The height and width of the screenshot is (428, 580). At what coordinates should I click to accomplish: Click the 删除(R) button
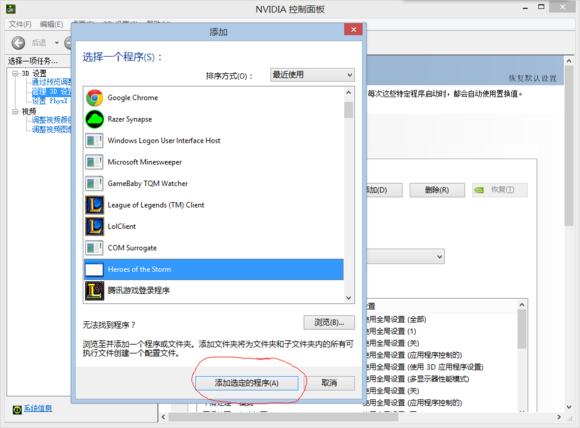[437, 190]
